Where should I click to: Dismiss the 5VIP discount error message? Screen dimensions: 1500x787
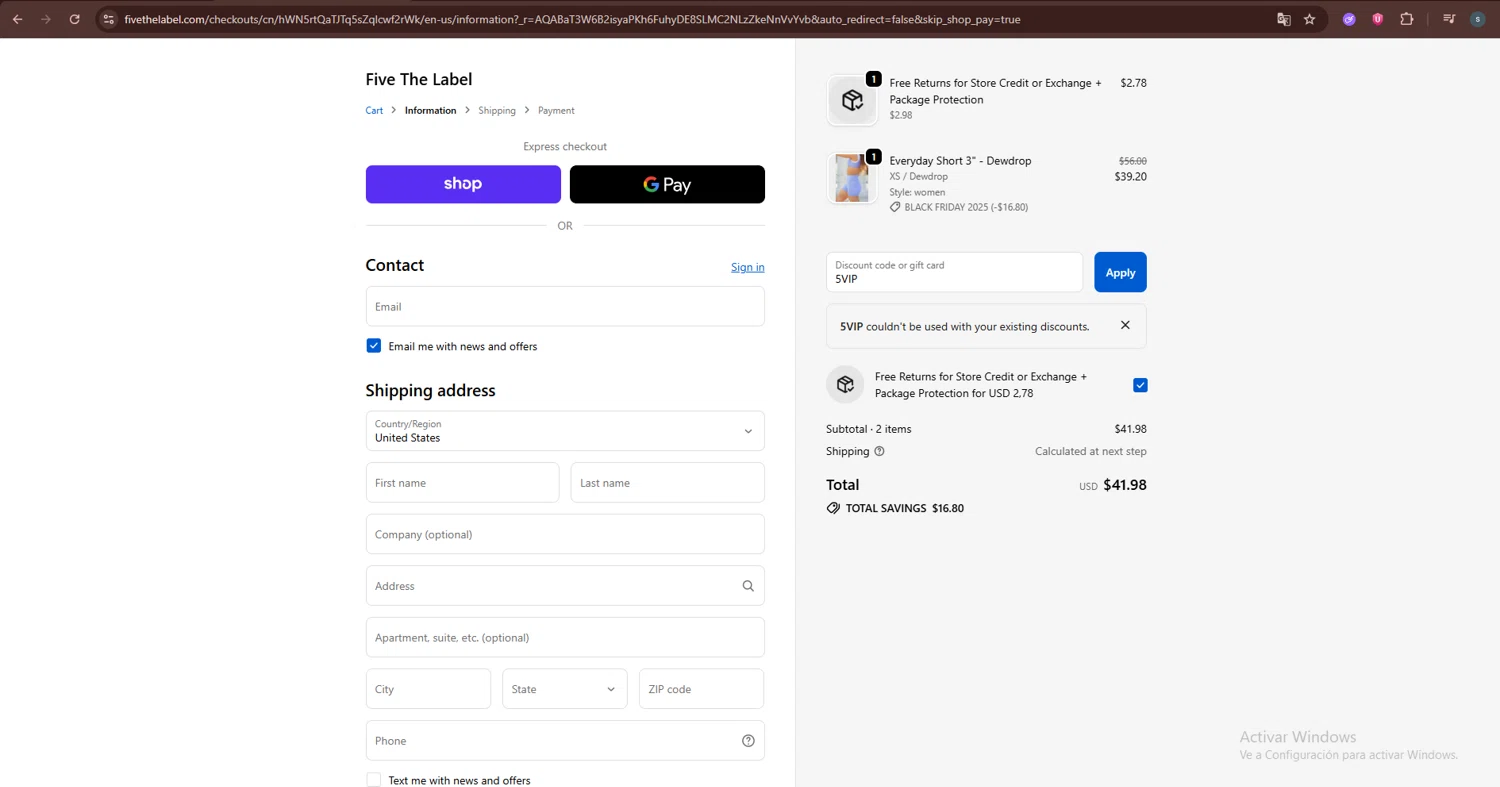pyautogui.click(x=1125, y=325)
